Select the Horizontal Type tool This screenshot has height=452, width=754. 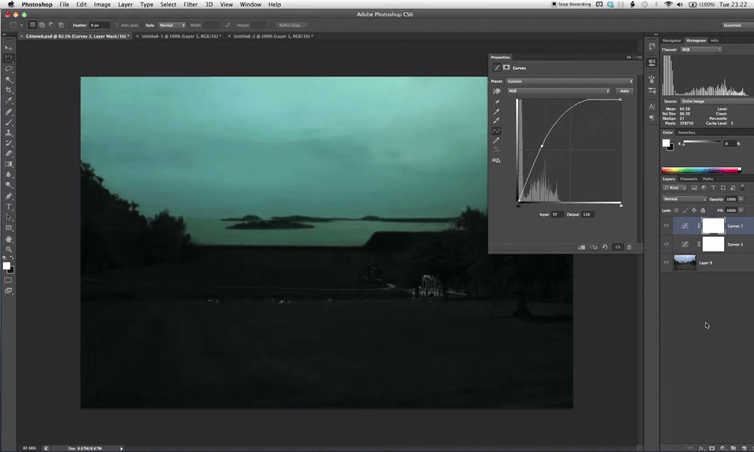point(8,206)
